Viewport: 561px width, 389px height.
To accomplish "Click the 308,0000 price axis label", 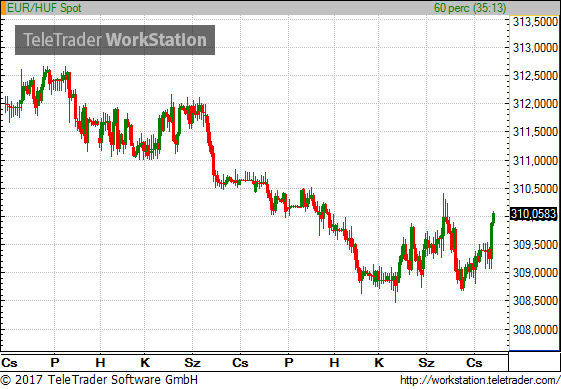I will (535, 329).
